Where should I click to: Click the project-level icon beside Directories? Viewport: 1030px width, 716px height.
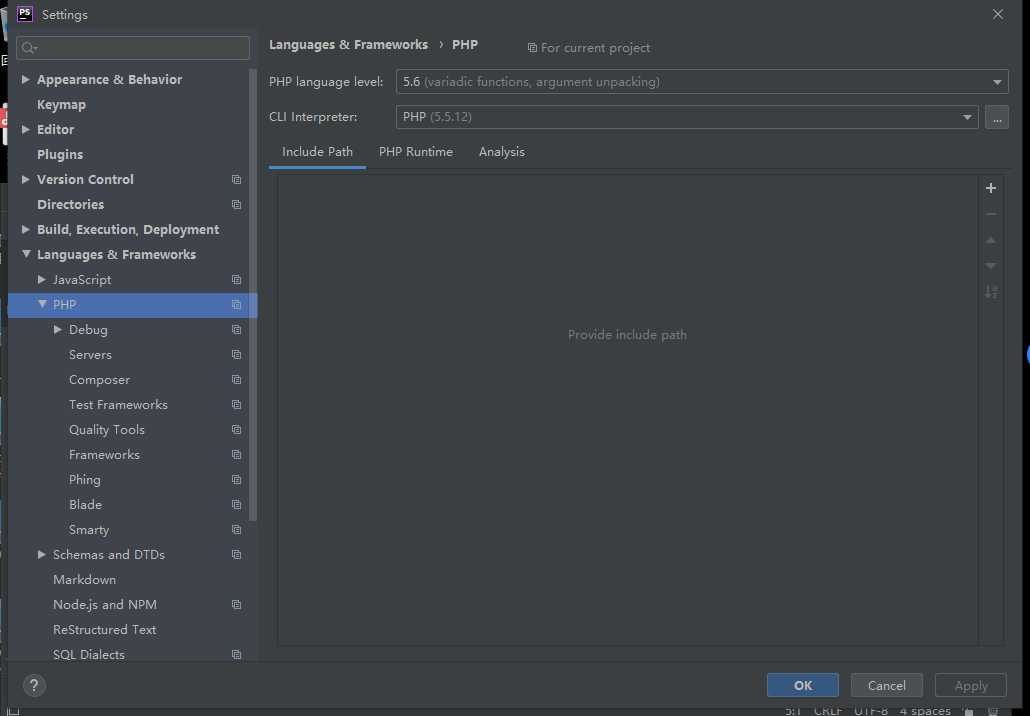pyautogui.click(x=236, y=205)
